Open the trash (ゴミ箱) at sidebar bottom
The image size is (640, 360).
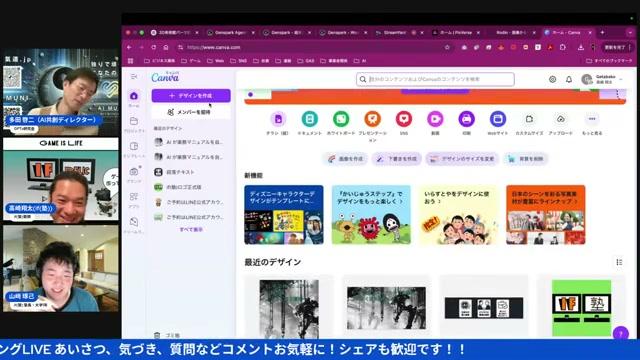click(167, 335)
